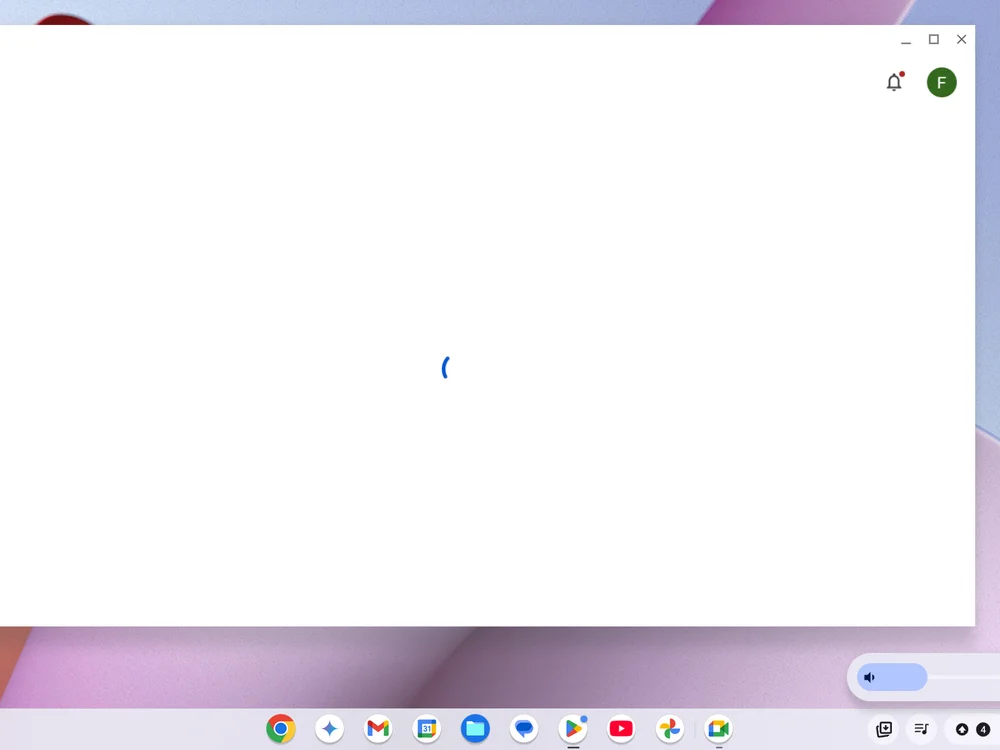
Task: Launch Google Chrome from the shelf
Action: click(281, 728)
